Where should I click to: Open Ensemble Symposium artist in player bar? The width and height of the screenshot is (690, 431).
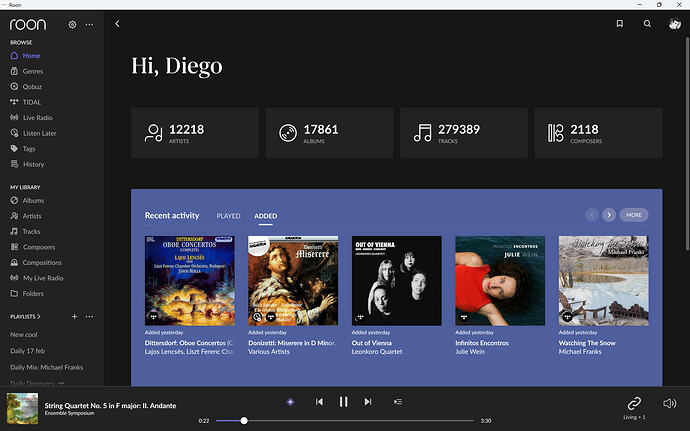[69, 413]
